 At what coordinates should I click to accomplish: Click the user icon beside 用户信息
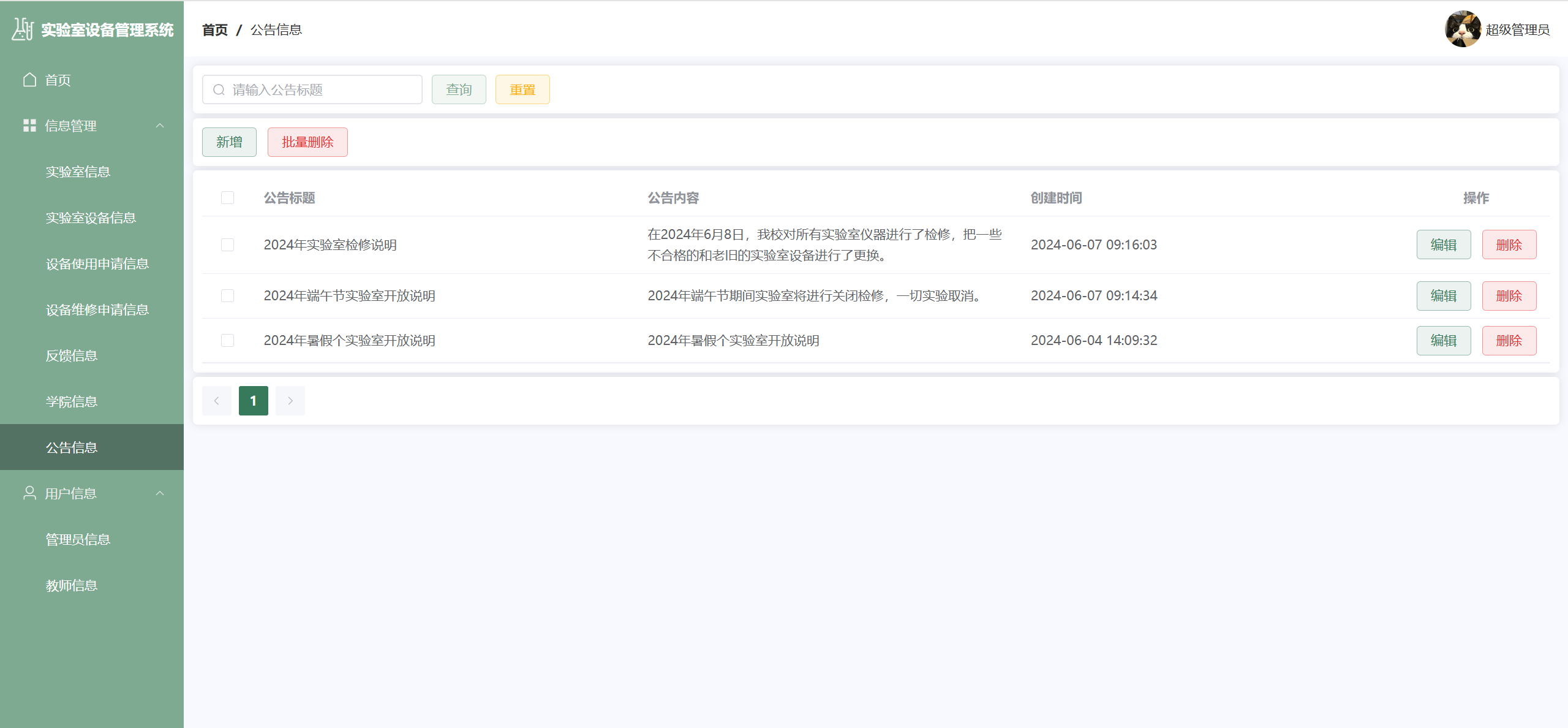pos(29,493)
